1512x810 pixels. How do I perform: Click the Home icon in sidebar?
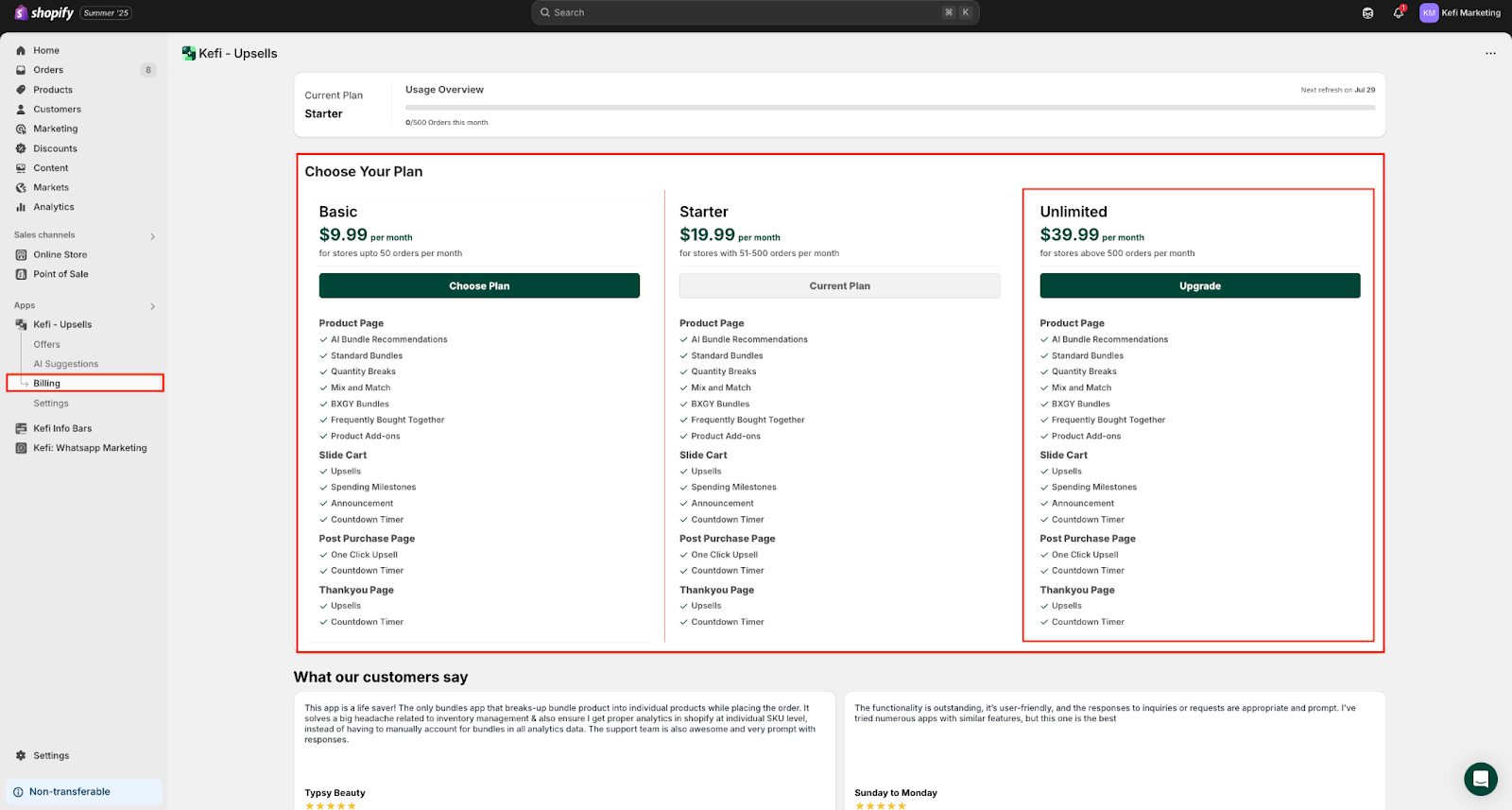[21, 51]
